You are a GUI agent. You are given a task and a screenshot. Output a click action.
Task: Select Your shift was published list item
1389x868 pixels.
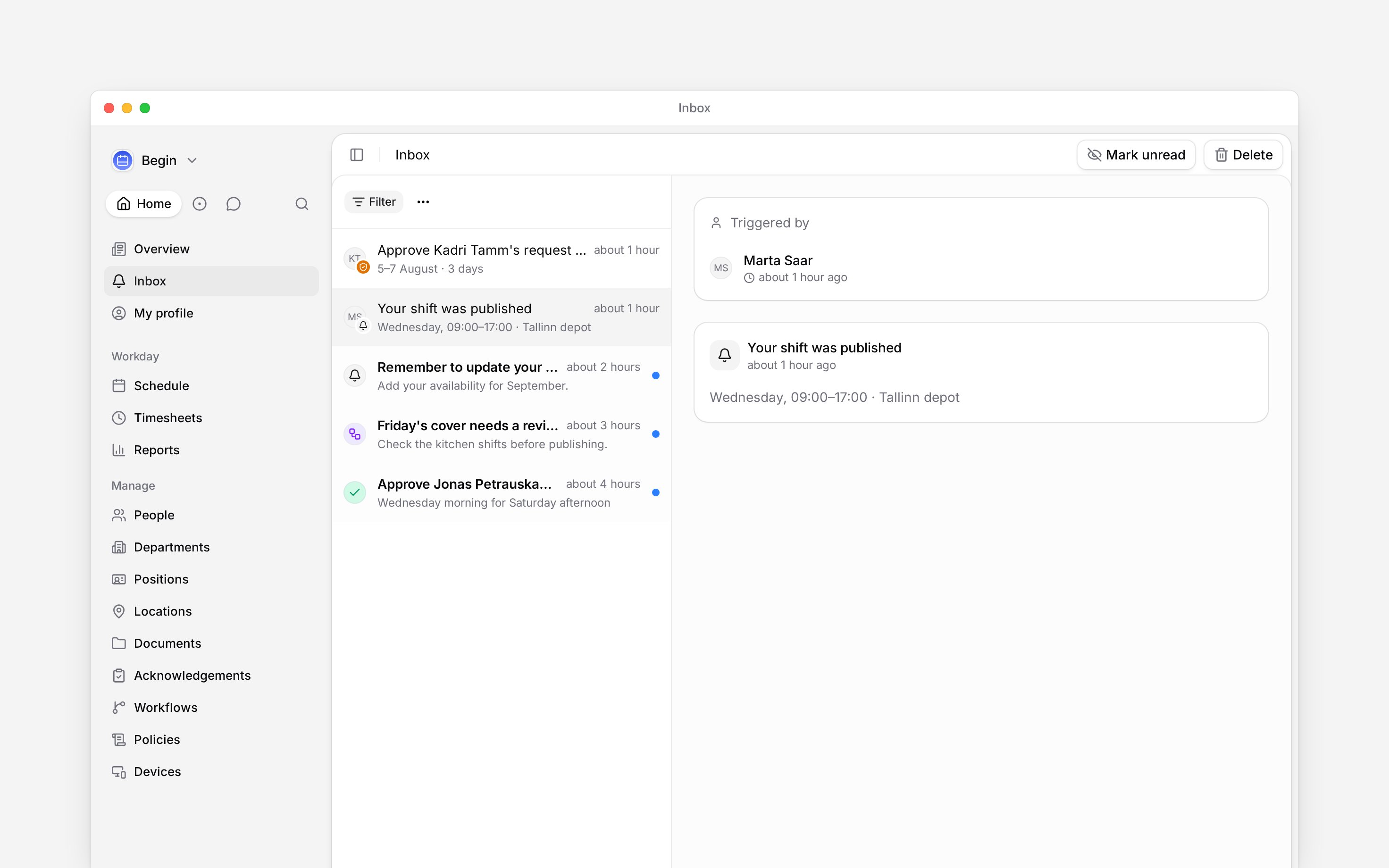tap(502, 317)
